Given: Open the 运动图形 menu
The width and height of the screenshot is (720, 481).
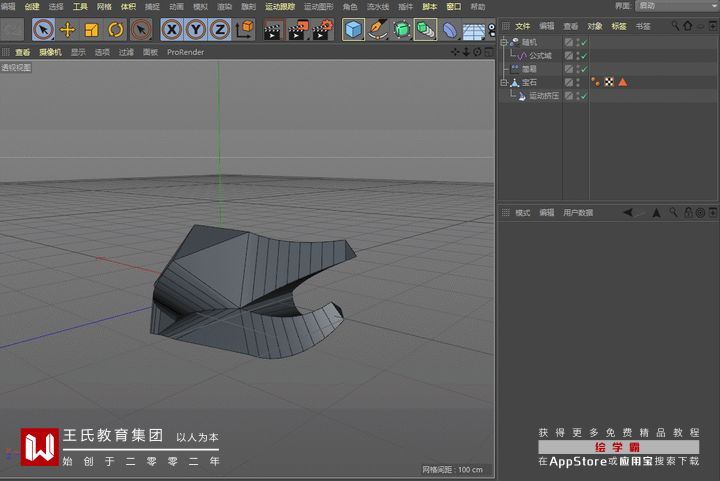Looking at the screenshot, I should click(x=319, y=6).
